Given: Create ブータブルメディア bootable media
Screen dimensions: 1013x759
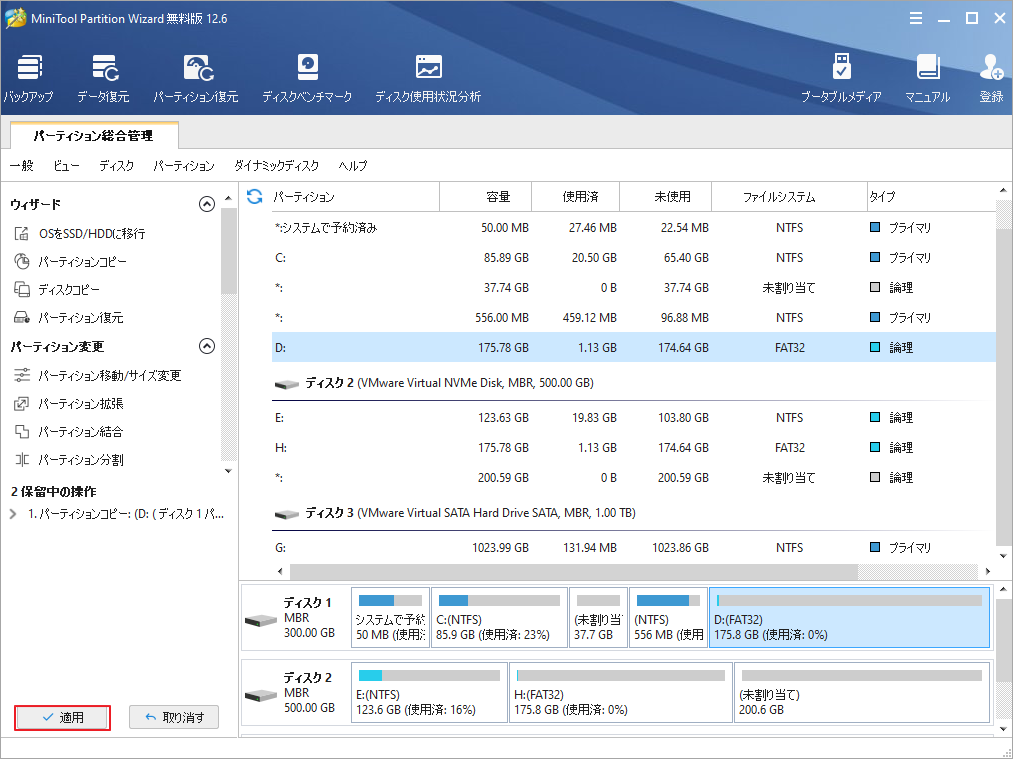Looking at the screenshot, I should click(841, 78).
